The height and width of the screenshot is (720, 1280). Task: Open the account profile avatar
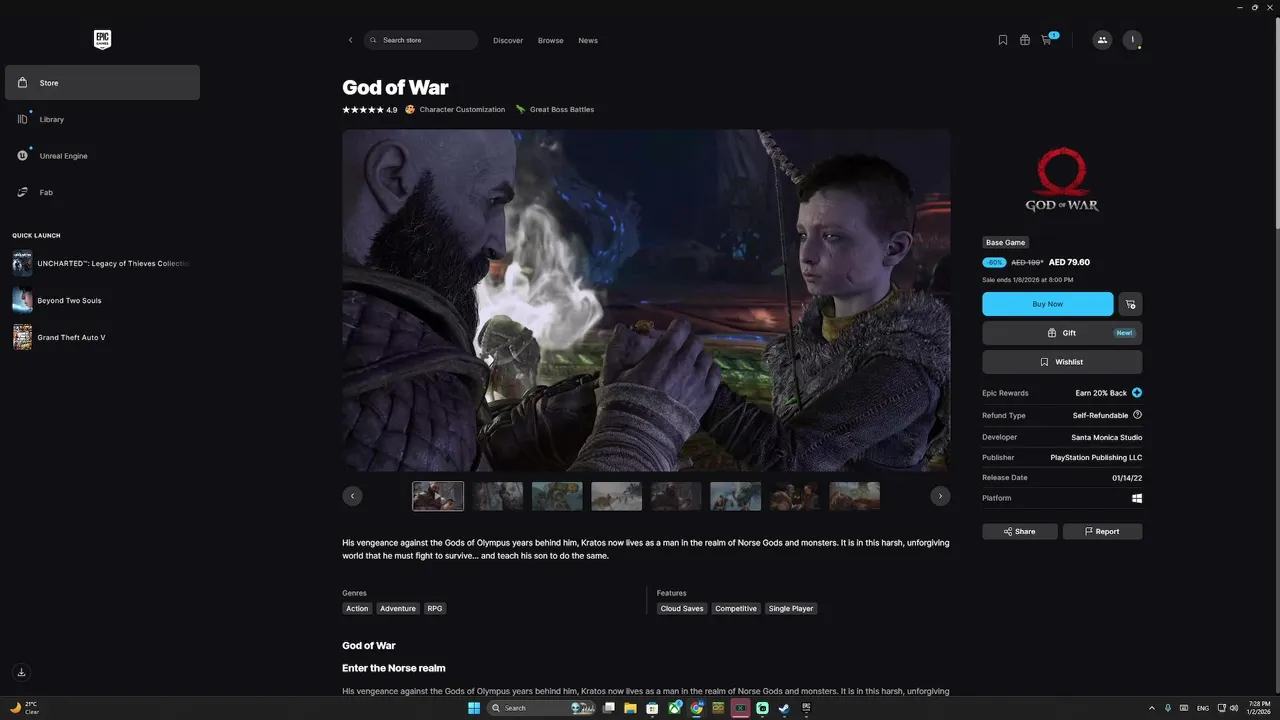1132,40
